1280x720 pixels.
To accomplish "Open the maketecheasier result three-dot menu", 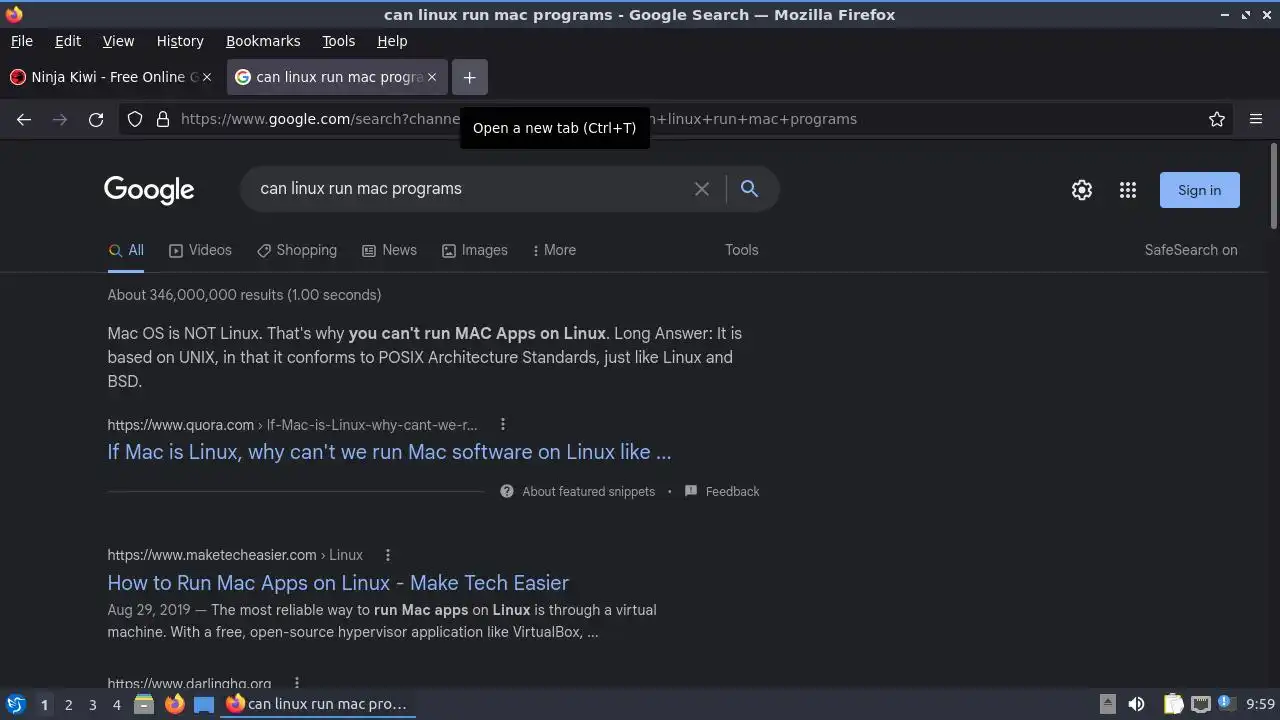I will (x=388, y=555).
